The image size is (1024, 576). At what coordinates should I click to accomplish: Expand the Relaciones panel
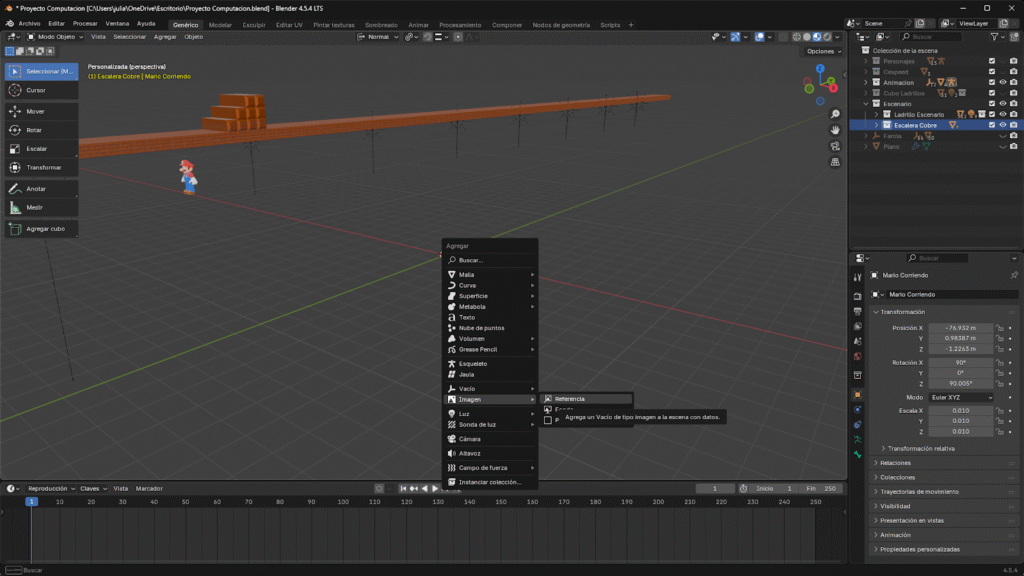(x=896, y=463)
